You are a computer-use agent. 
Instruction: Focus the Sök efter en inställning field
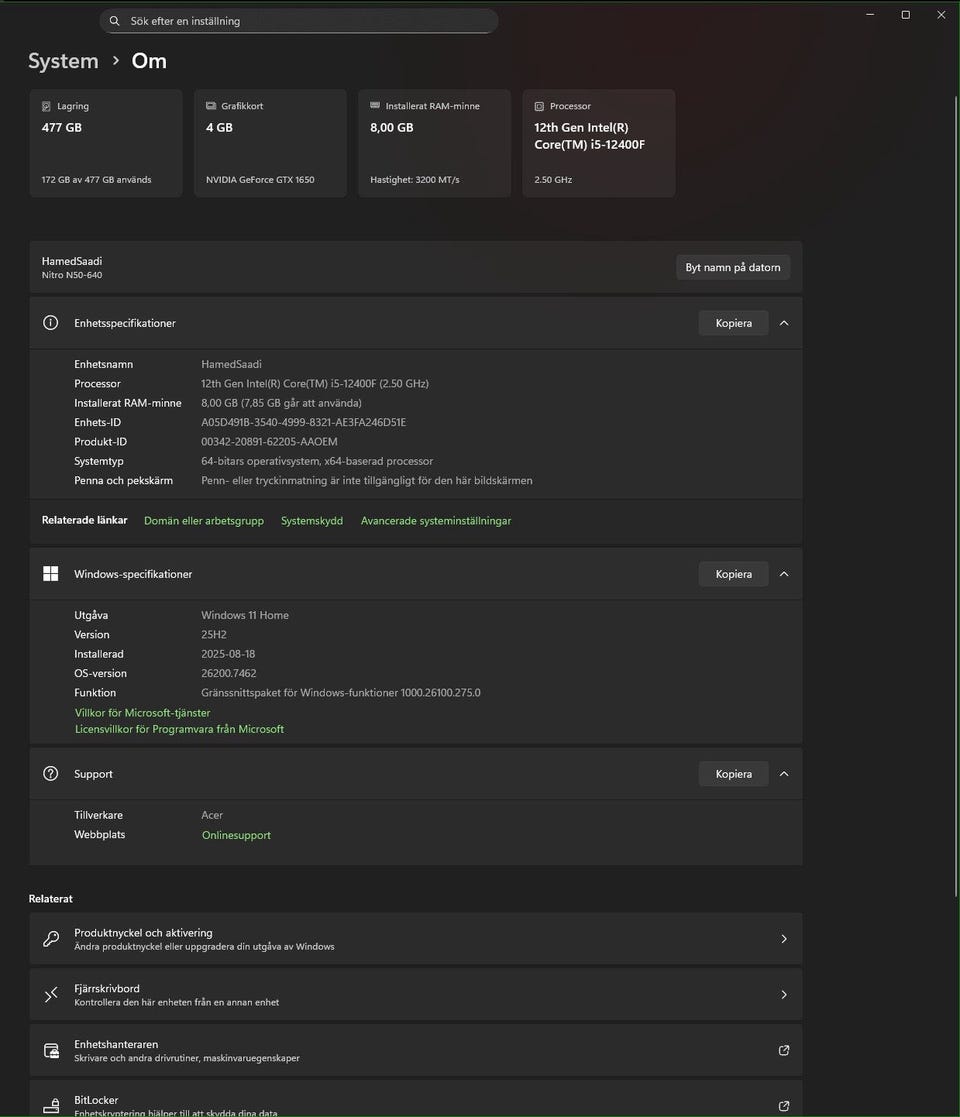click(x=300, y=21)
